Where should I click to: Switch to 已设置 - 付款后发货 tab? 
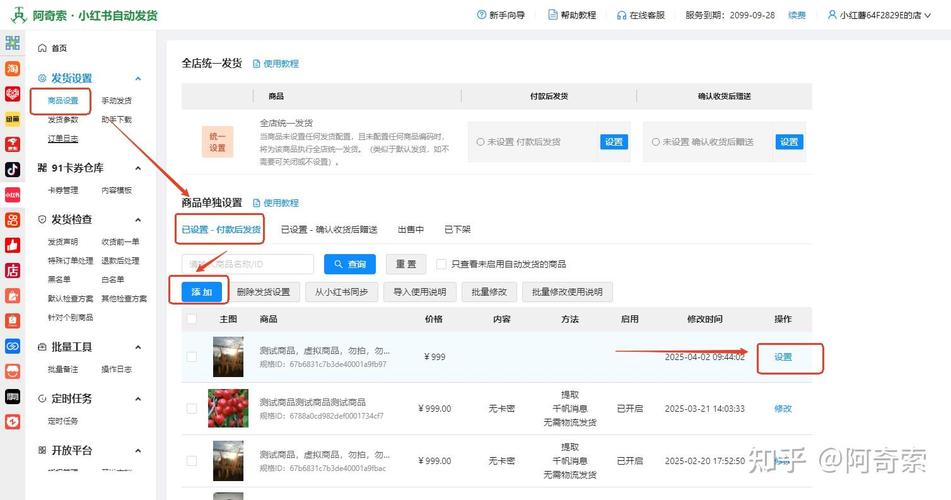pyautogui.click(x=221, y=229)
